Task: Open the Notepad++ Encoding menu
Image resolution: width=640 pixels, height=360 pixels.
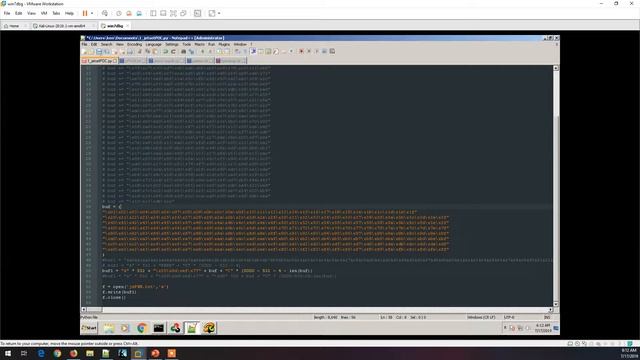Action: click(x=134, y=44)
